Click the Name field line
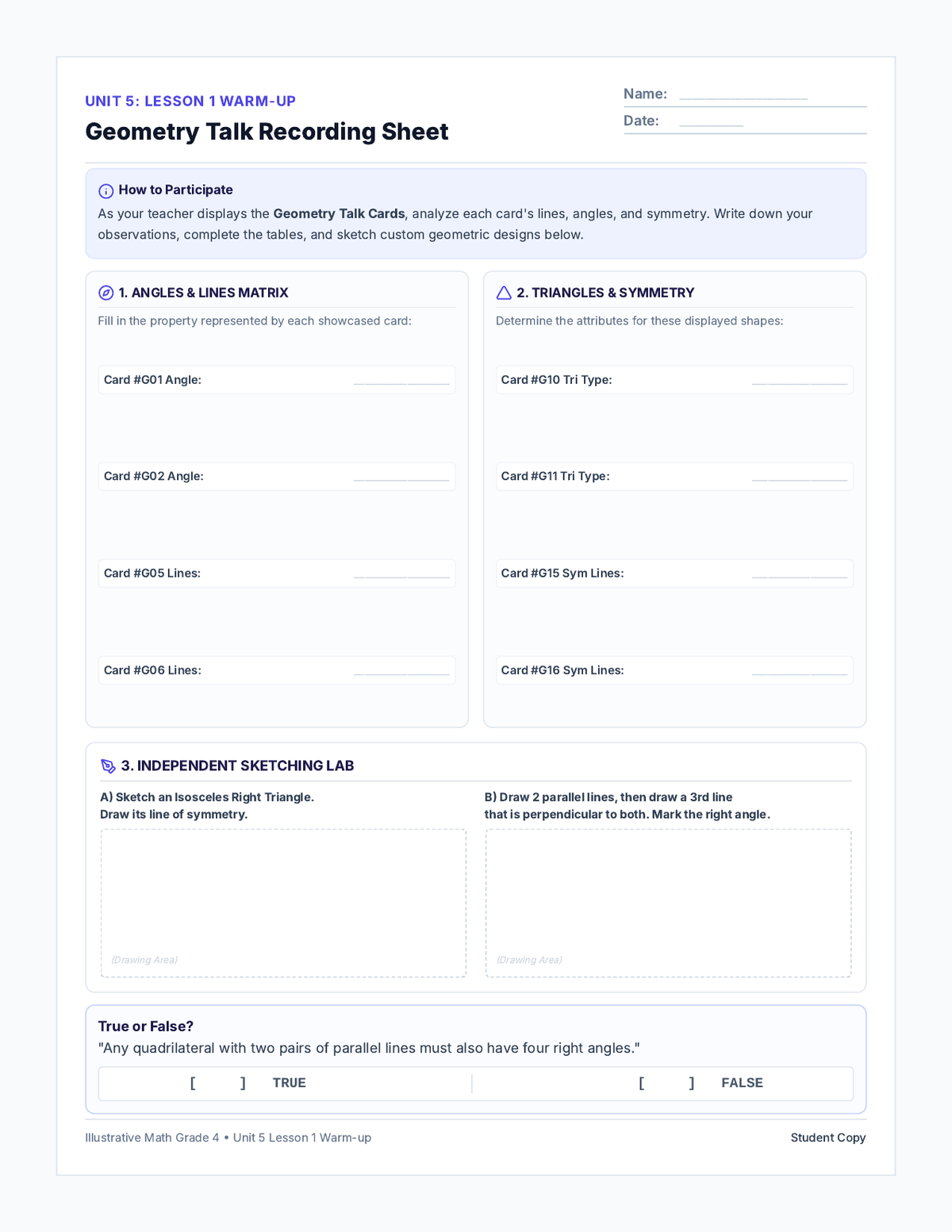 click(x=743, y=94)
